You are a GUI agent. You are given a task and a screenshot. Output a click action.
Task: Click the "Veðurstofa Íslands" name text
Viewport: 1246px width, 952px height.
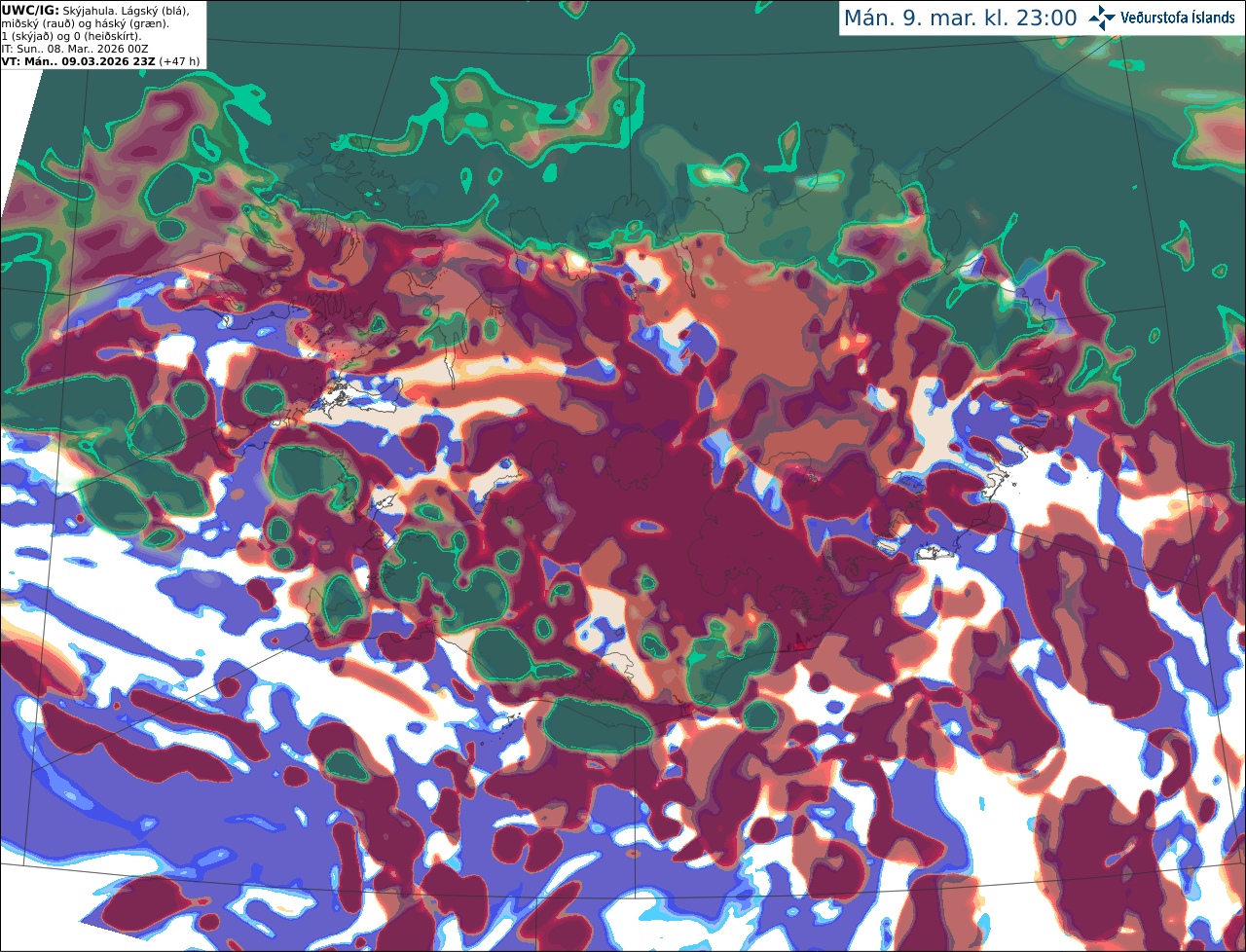click(x=1177, y=18)
